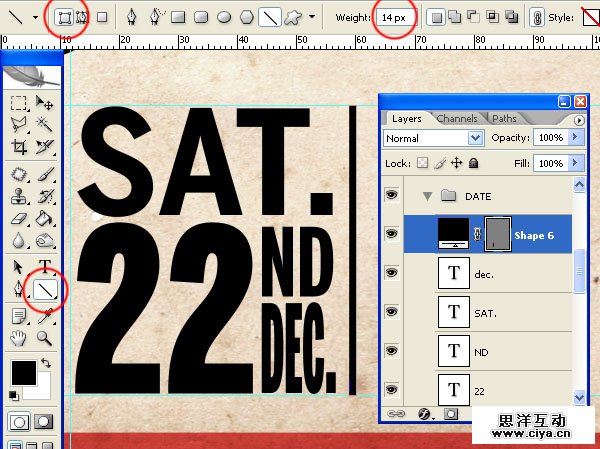The height and width of the screenshot is (449, 600).
Task: Pick Rectangle shape in options bar
Action: (178, 17)
